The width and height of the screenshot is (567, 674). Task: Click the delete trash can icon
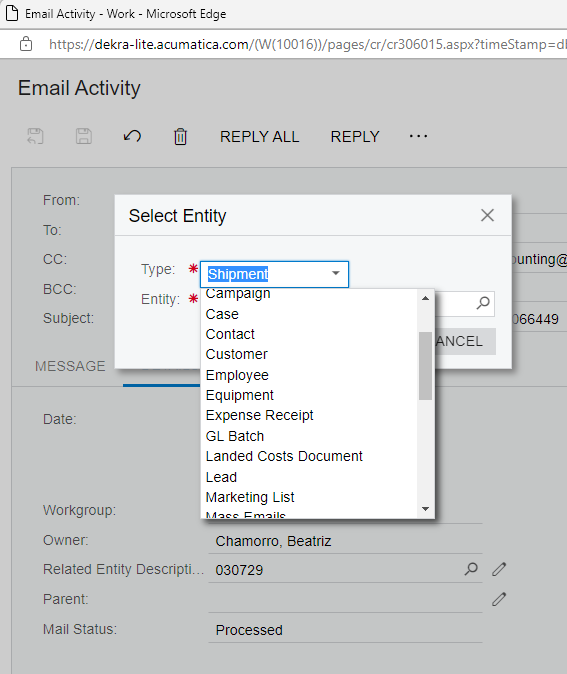click(181, 137)
